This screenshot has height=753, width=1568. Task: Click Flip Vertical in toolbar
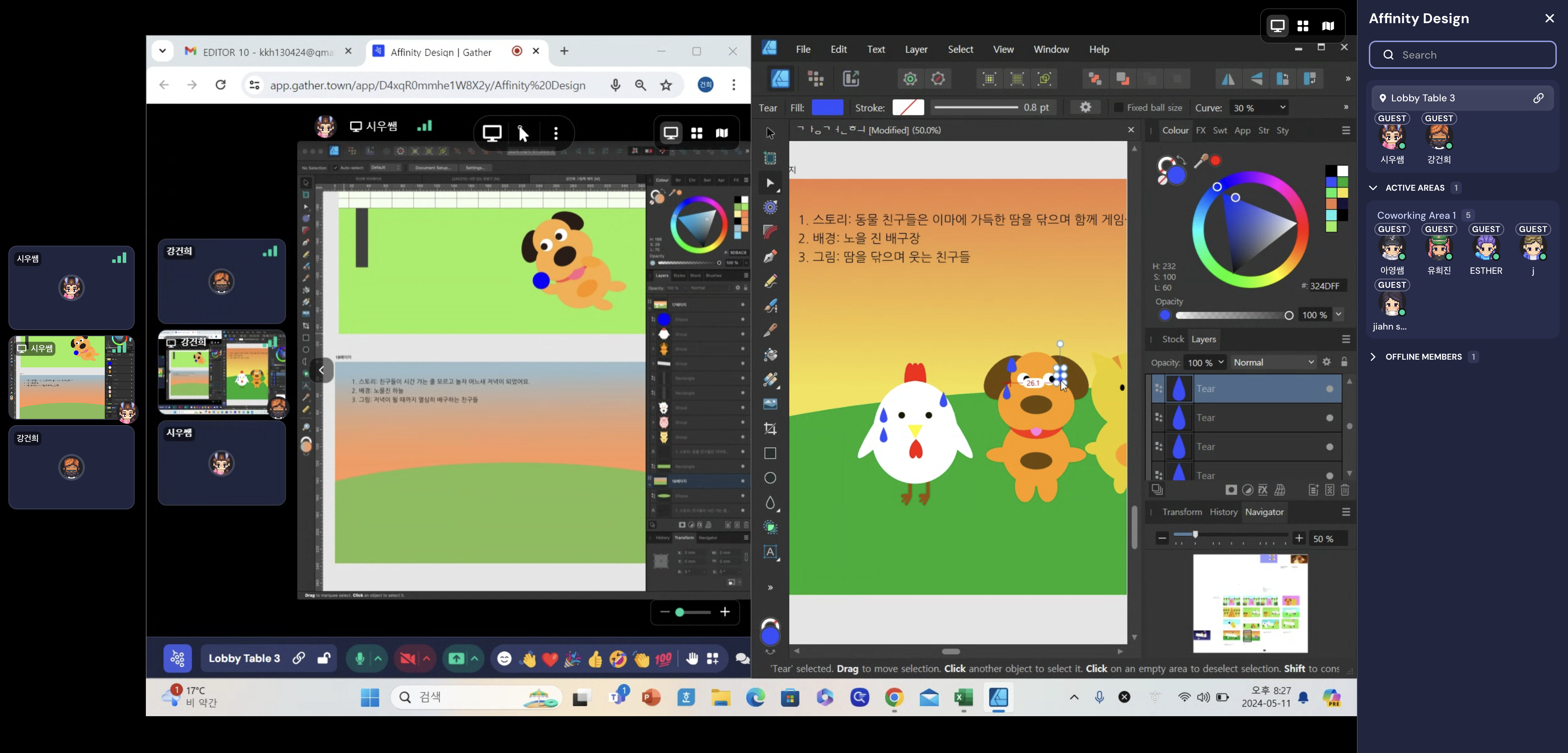pos(1256,79)
